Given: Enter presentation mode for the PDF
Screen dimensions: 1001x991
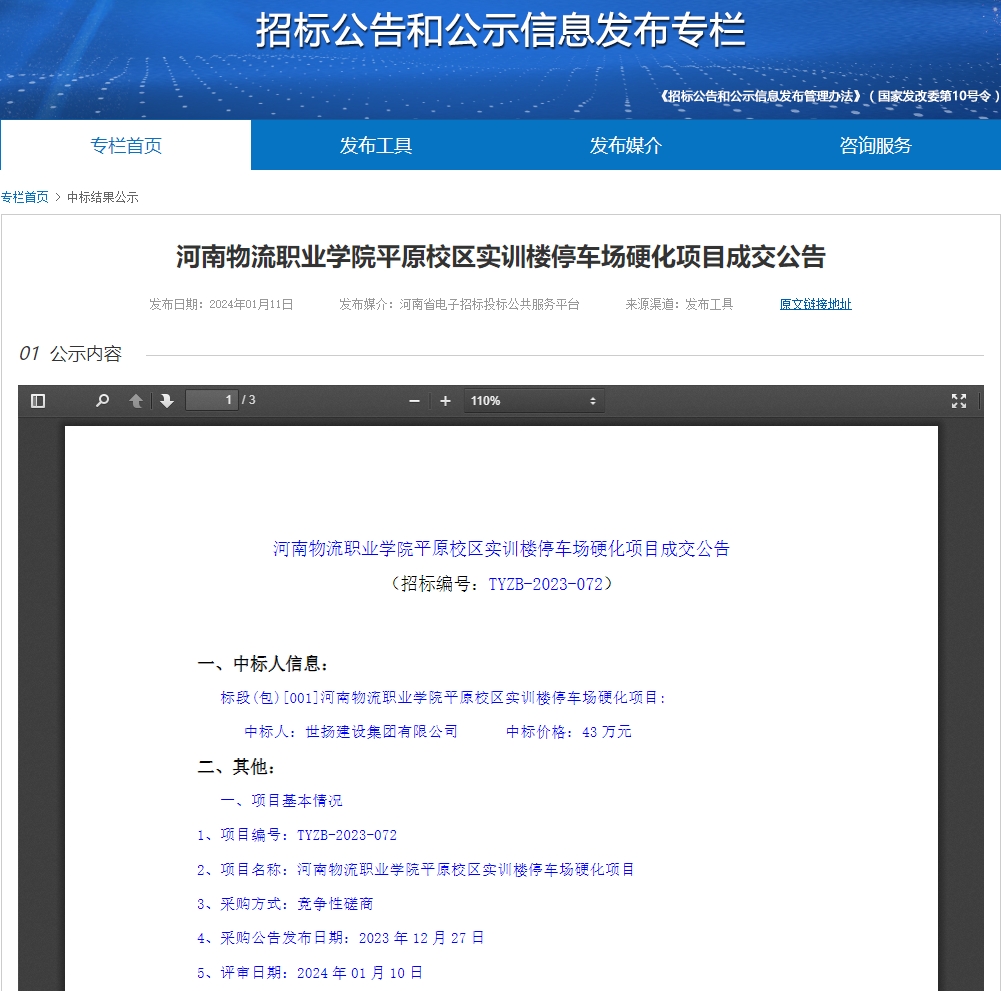Looking at the screenshot, I should pyautogui.click(x=958, y=400).
